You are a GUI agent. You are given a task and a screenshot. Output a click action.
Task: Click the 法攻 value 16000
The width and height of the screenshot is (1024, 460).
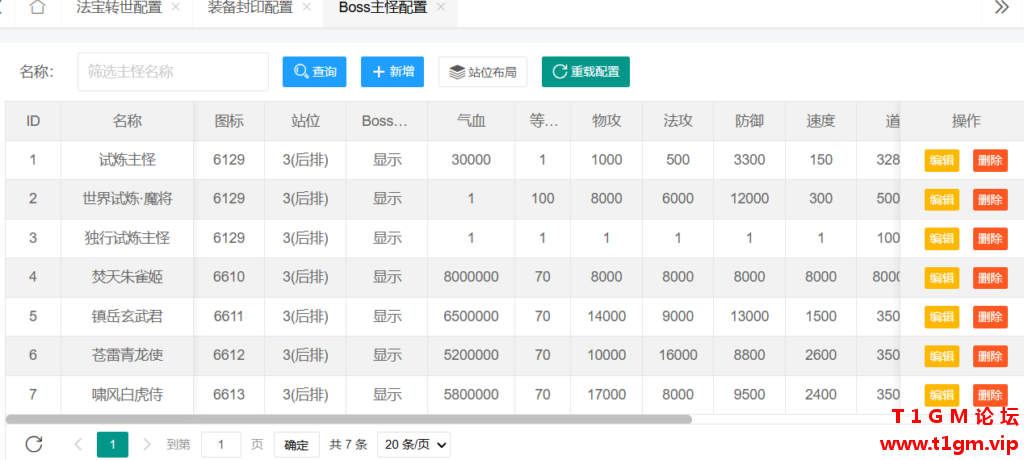(x=678, y=355)
